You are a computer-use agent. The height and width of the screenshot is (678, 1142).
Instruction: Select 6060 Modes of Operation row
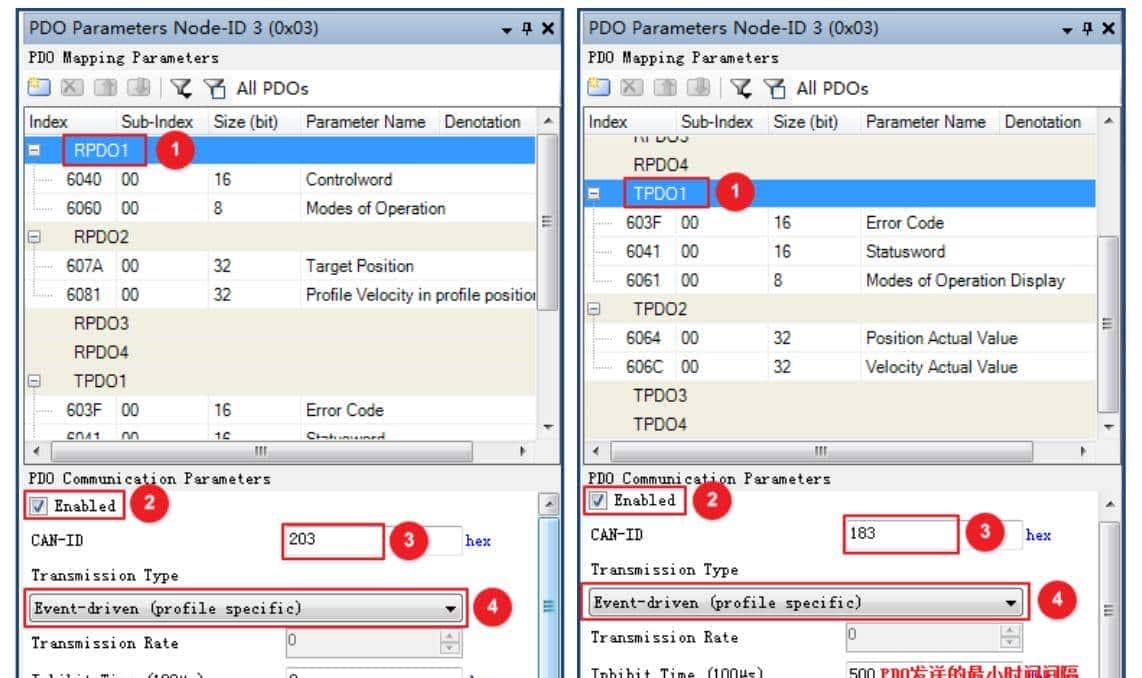[281, 208]
